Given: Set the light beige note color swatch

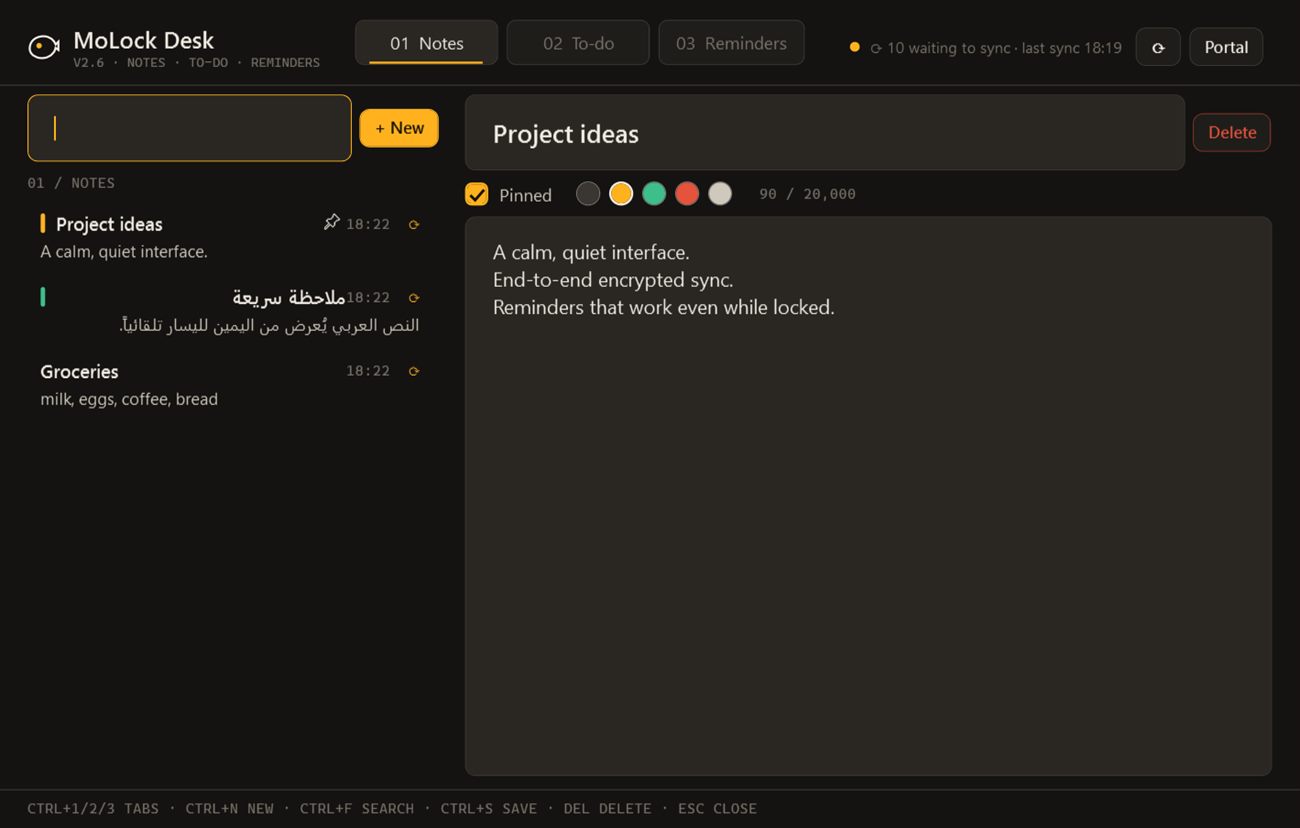Looking at the screenshot, I should [x=720, y=194].
